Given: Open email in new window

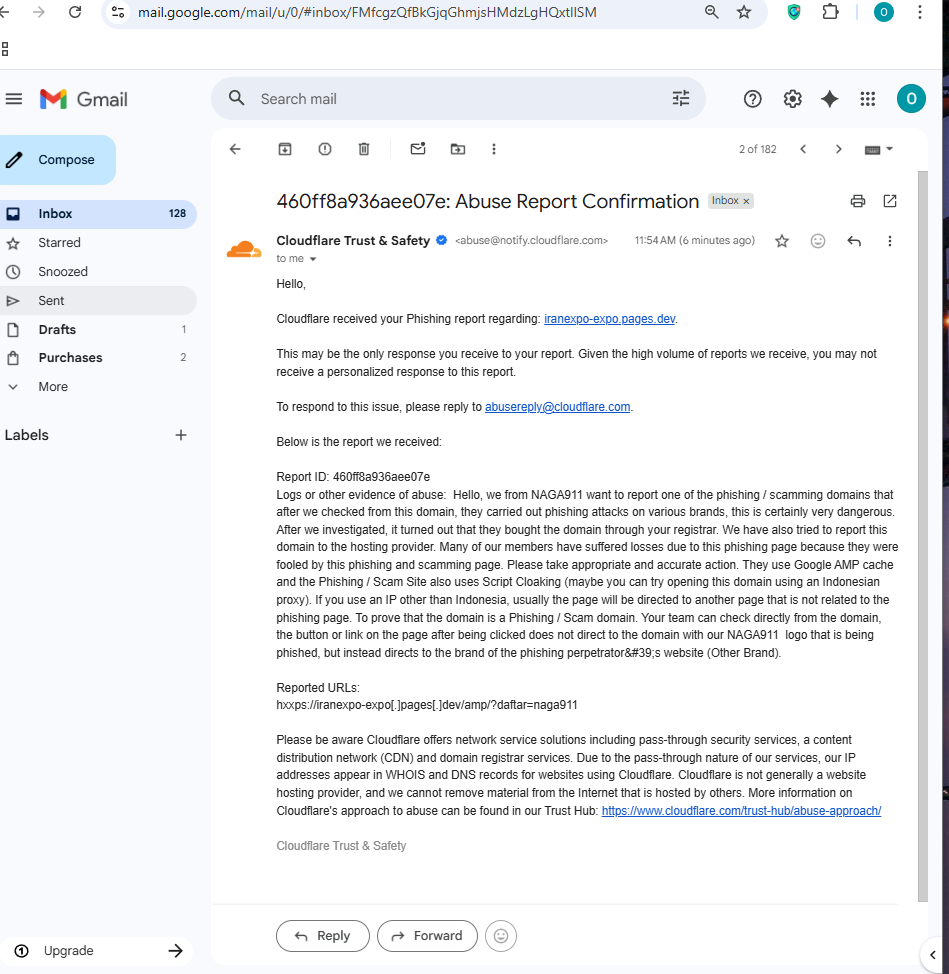Looking at the screenshot, I should (x=889, y=201).
